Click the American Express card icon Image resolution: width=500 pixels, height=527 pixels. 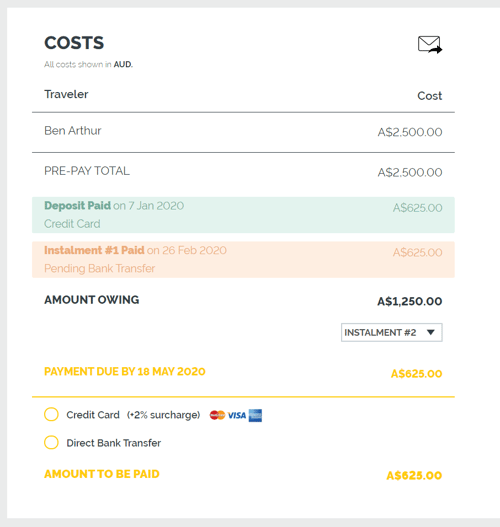tap(255, 415)
